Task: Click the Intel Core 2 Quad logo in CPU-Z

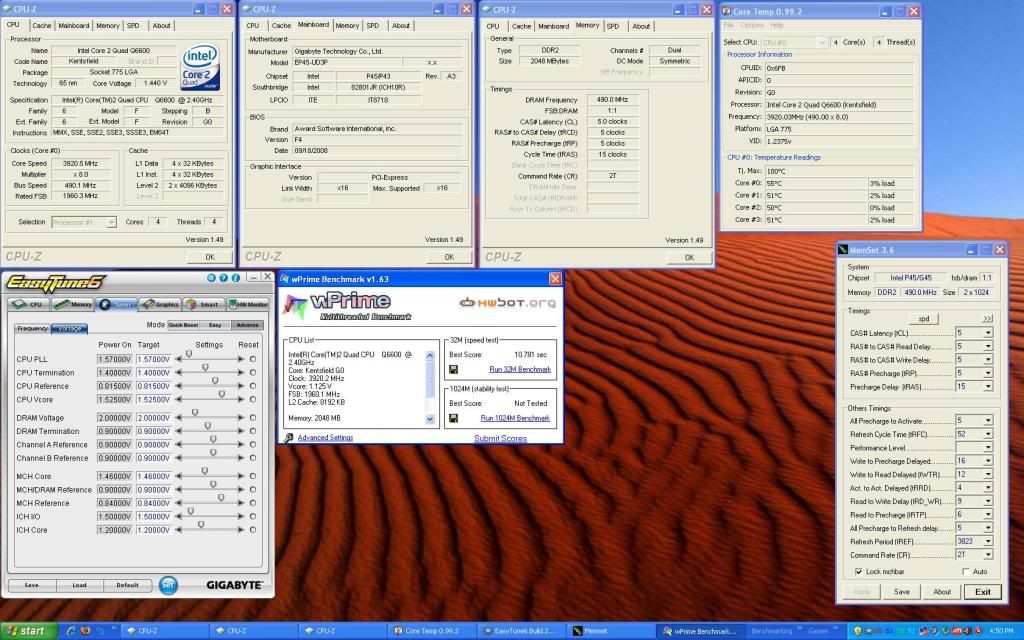Action: point(200,67)
